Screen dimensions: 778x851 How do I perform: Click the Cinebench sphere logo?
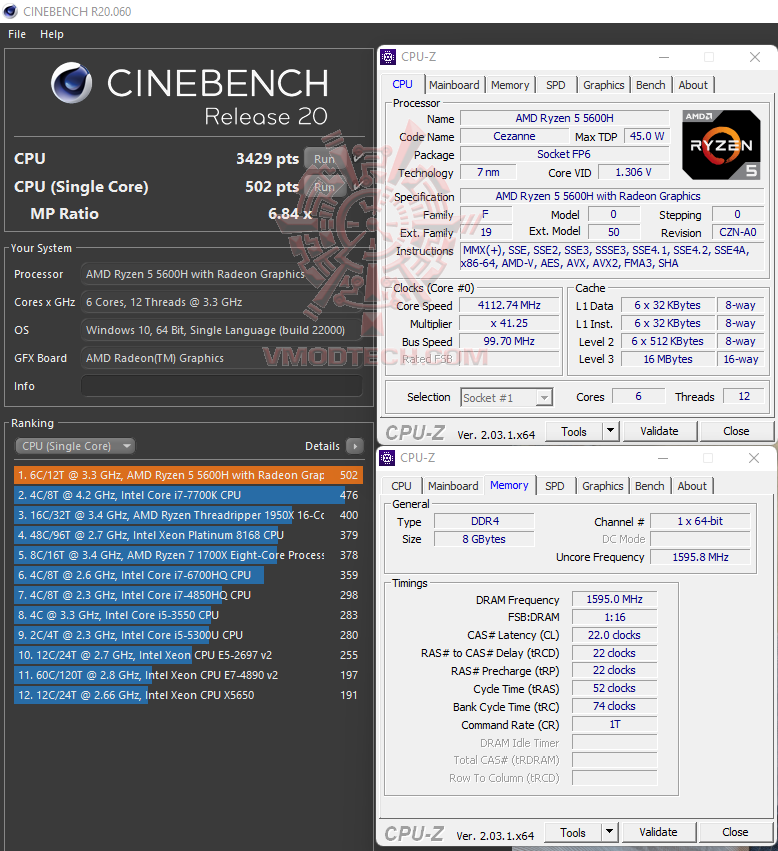[x=72, y=82]
